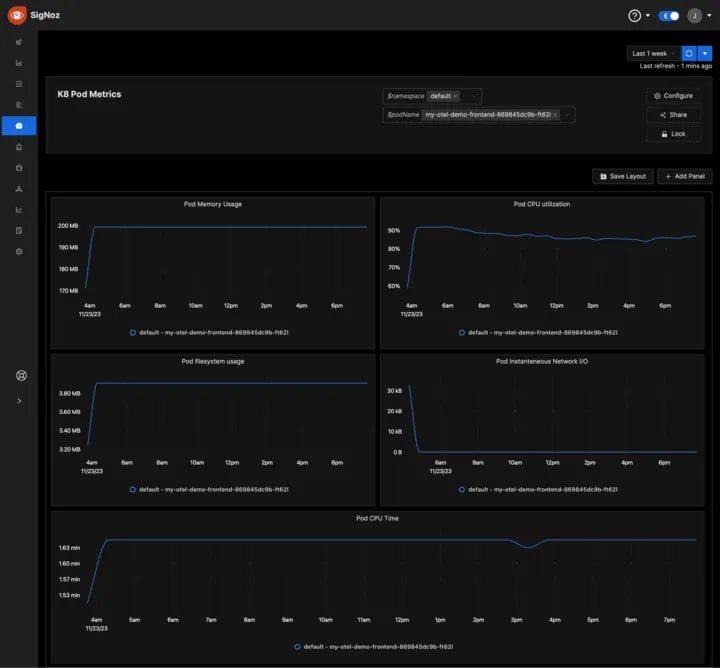This screenshot has height=668, width=720.
Task: Toggle legend series in Pod CPU utilization panel
Action: (x=538, y=332)
